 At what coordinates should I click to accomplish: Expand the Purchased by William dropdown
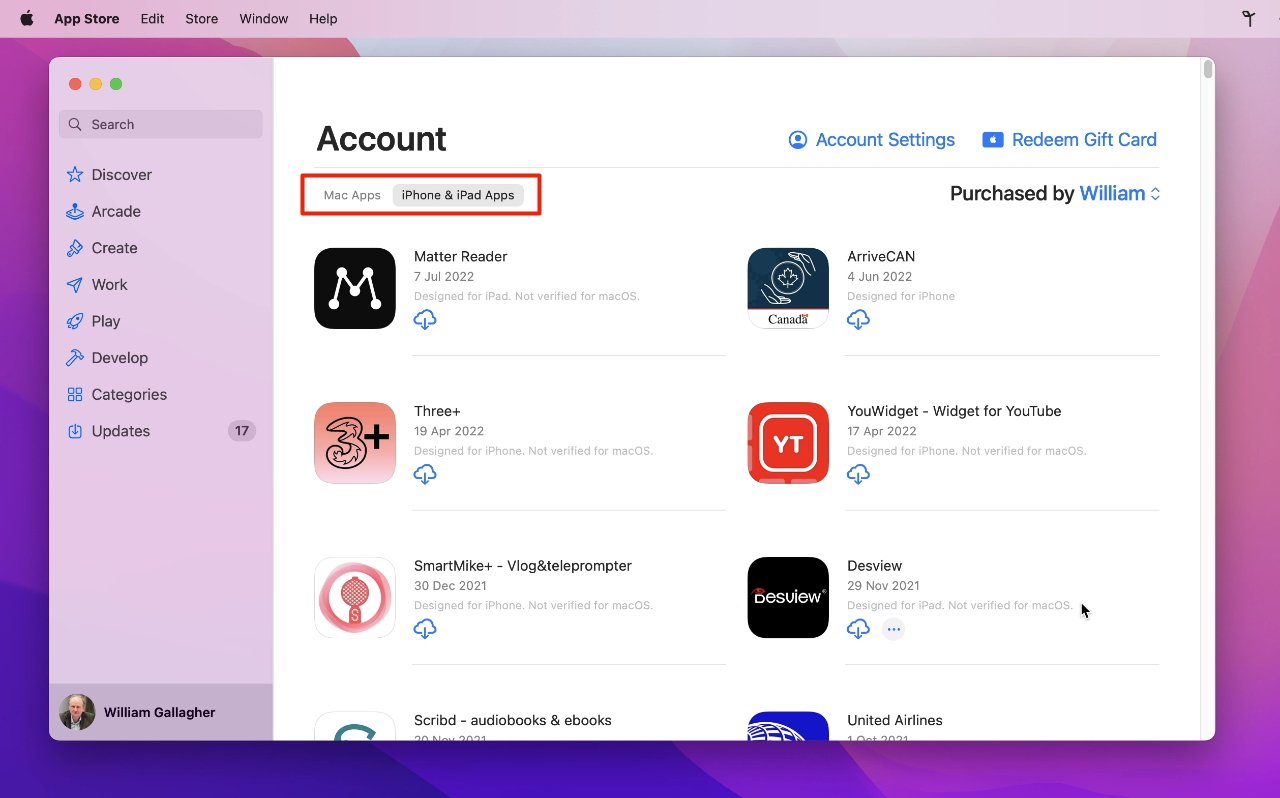point(1121,194)
